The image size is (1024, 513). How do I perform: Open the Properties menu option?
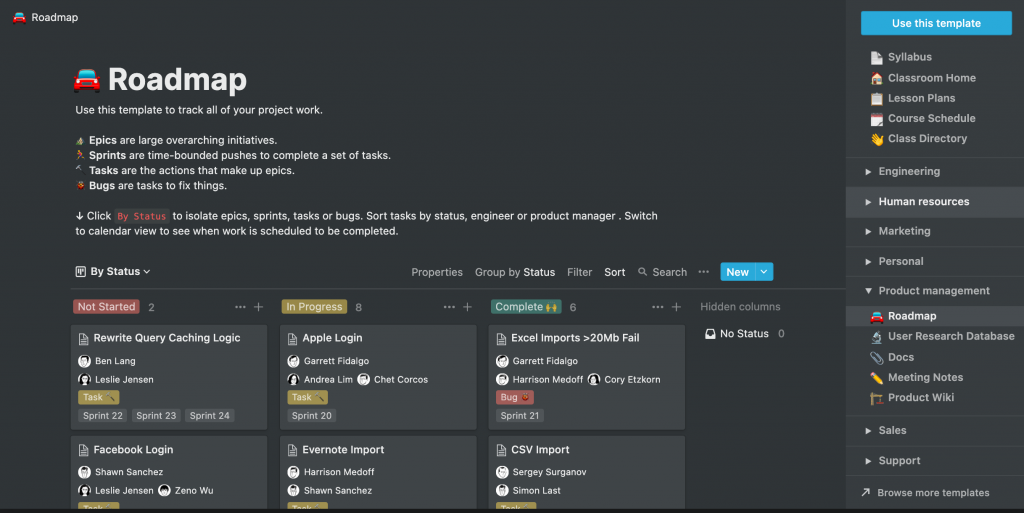pos(437,272)
